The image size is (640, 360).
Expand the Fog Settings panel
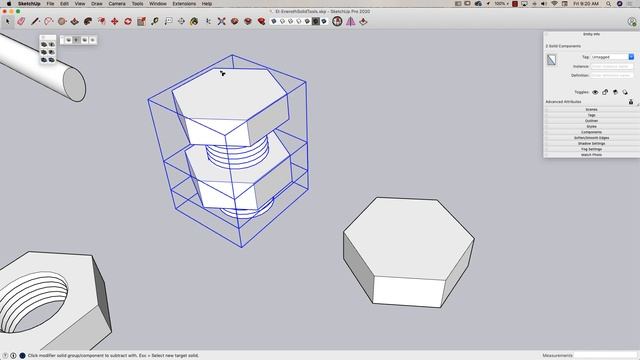coord(591,149)
